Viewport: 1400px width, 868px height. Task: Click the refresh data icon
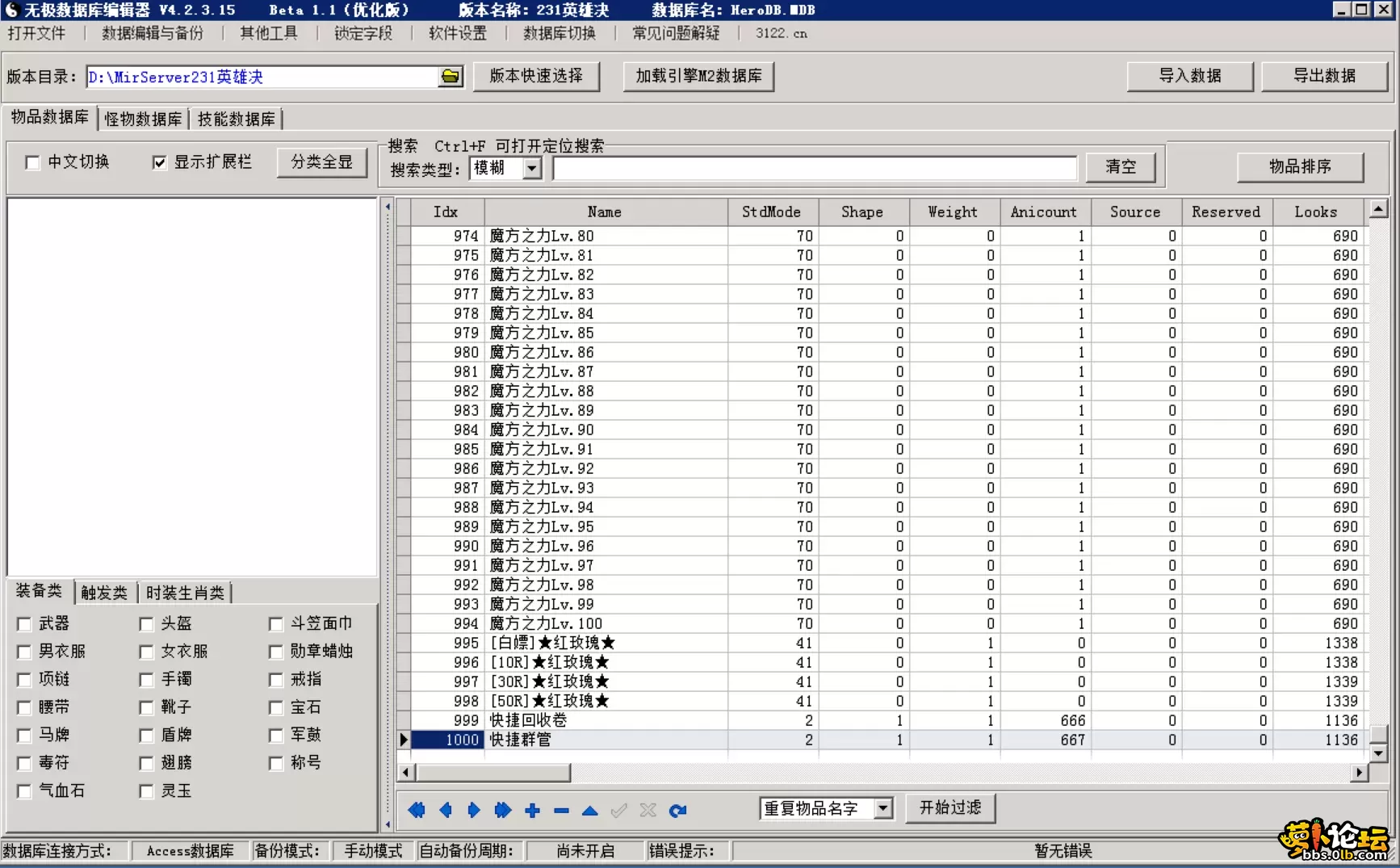(x=677, y=810)
